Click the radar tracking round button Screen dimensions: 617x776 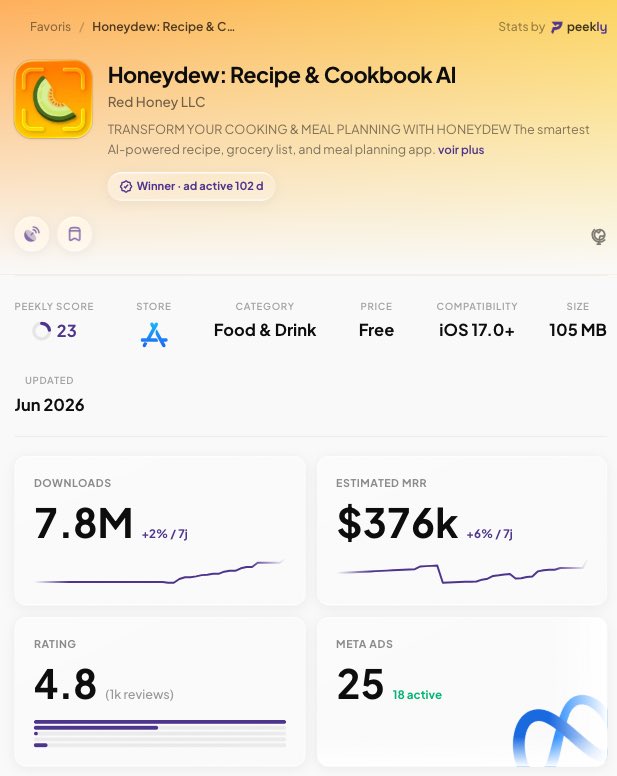32,234
